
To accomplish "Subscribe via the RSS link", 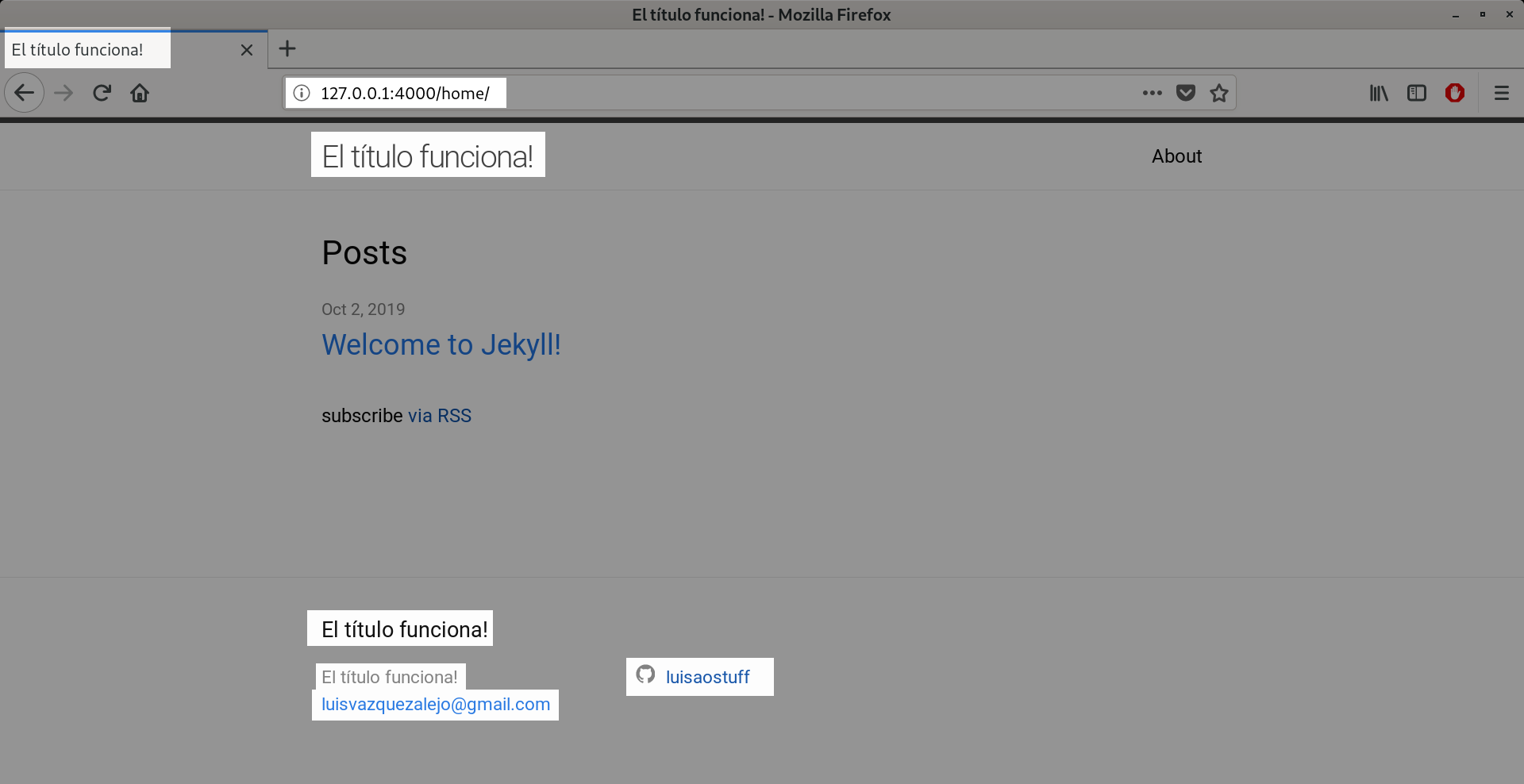I will (439, 416).
